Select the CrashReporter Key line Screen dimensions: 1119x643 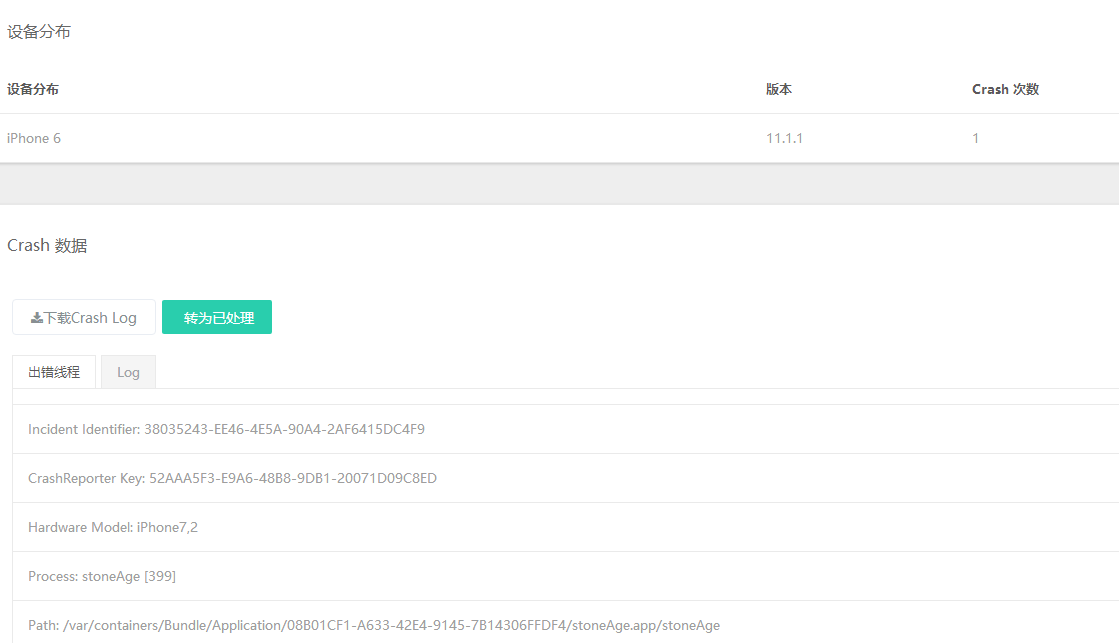232,478
